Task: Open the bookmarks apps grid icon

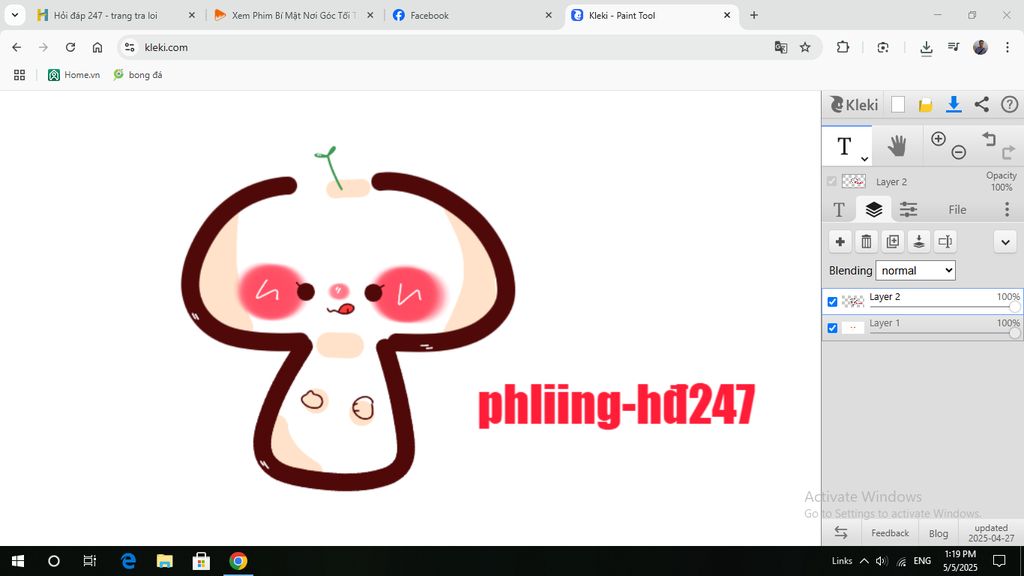Action: tap(20, 75)
